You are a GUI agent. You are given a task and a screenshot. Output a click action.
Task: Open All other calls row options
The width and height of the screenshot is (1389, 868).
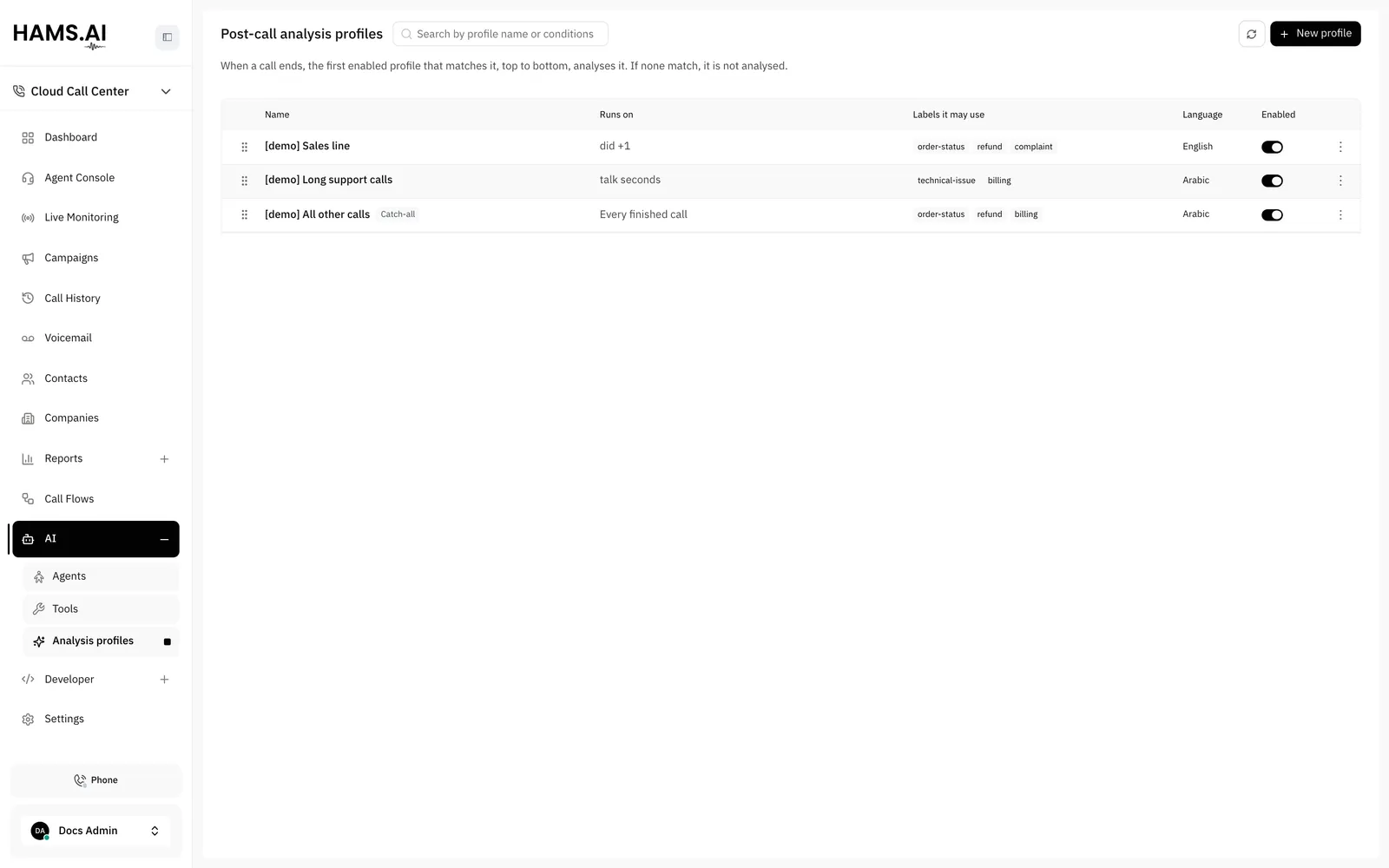click(1340, 214)
